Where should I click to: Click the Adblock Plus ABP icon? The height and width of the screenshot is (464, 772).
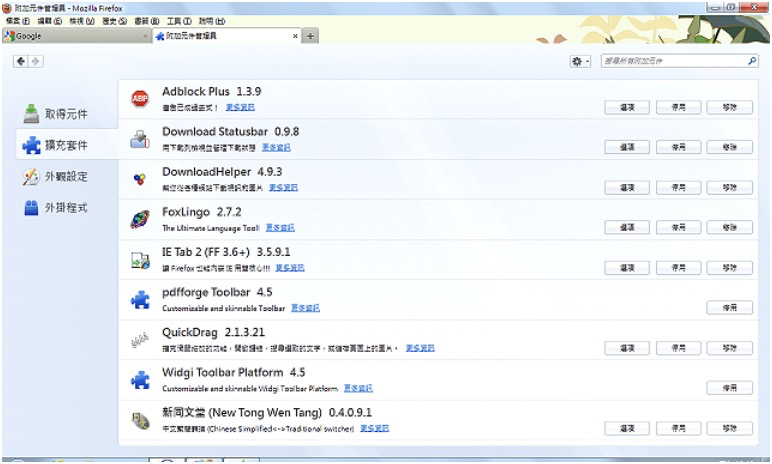point(140,99)
